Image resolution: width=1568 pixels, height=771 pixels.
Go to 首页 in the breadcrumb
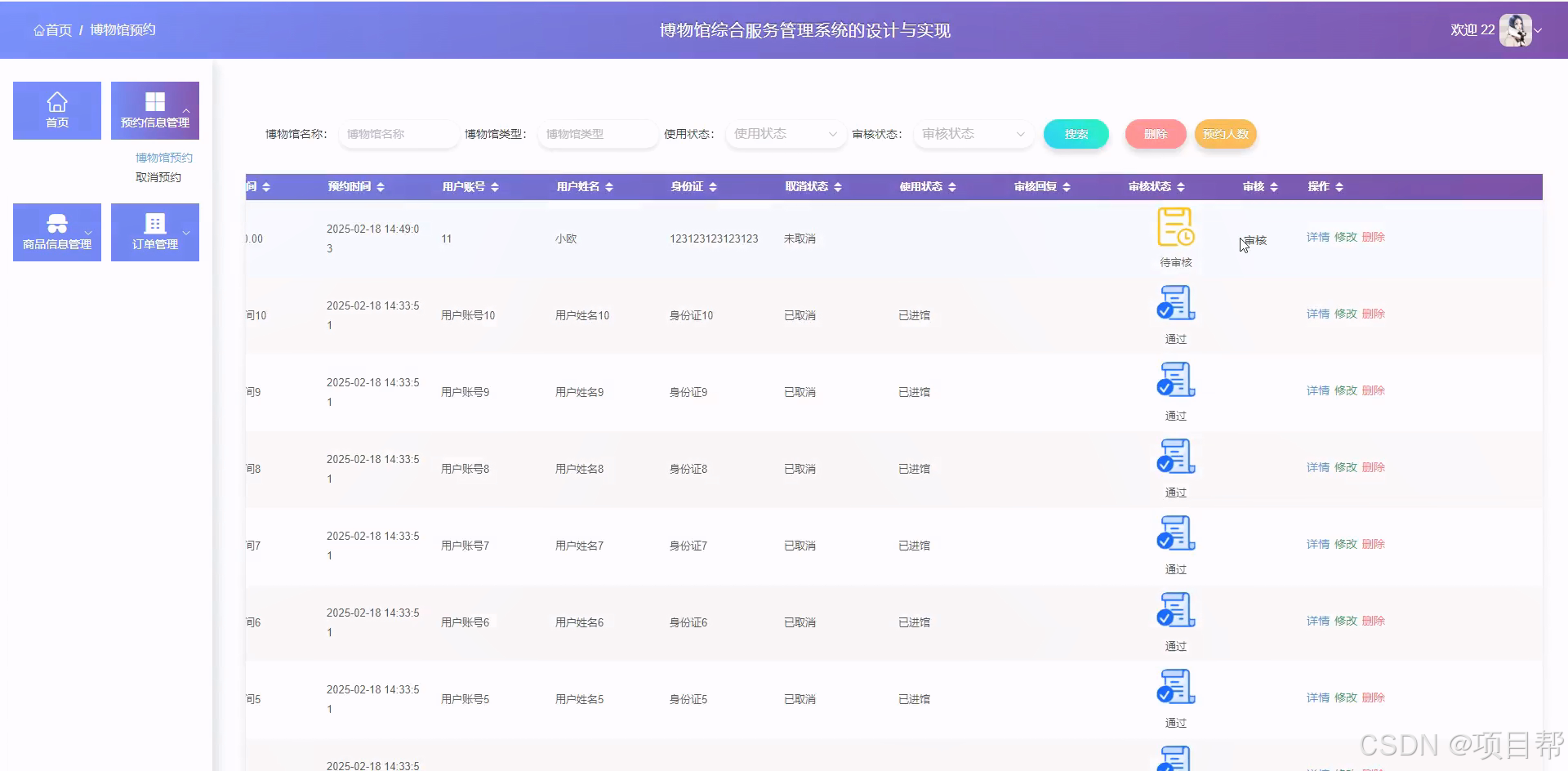click(59, 30)
